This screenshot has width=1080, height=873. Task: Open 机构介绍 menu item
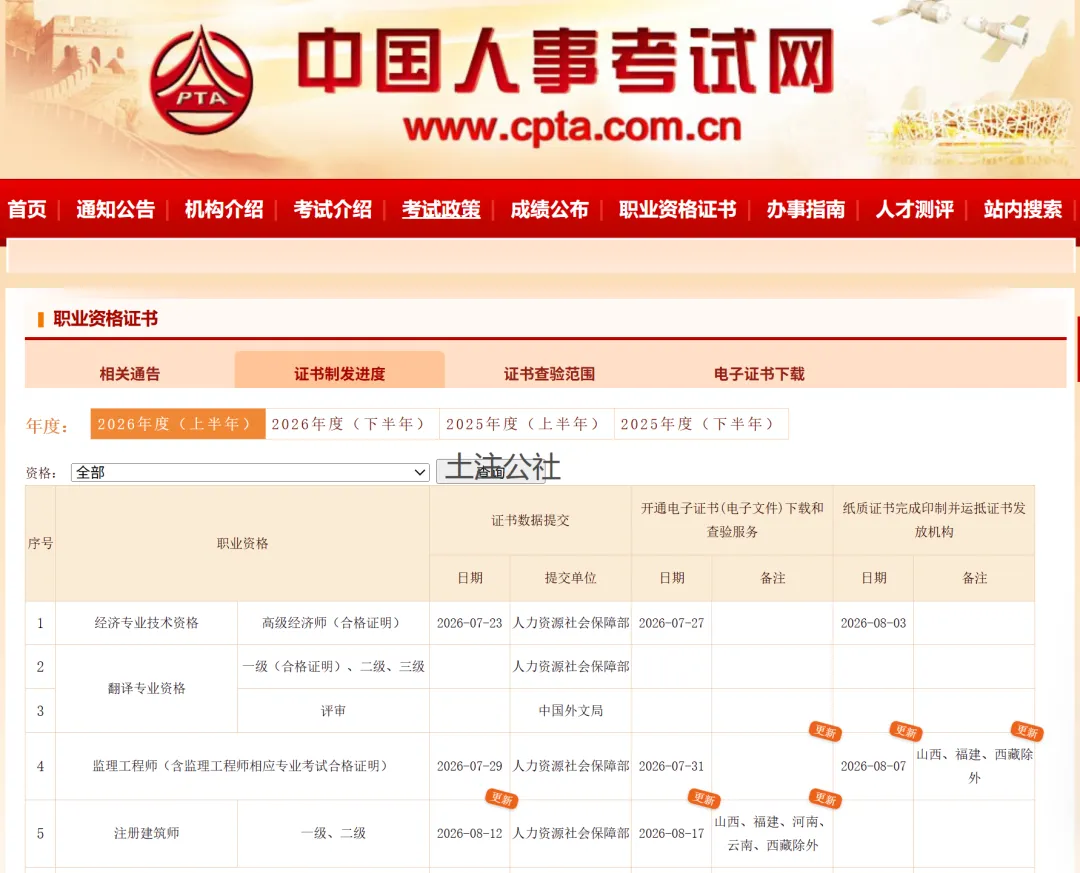(224, 209)
